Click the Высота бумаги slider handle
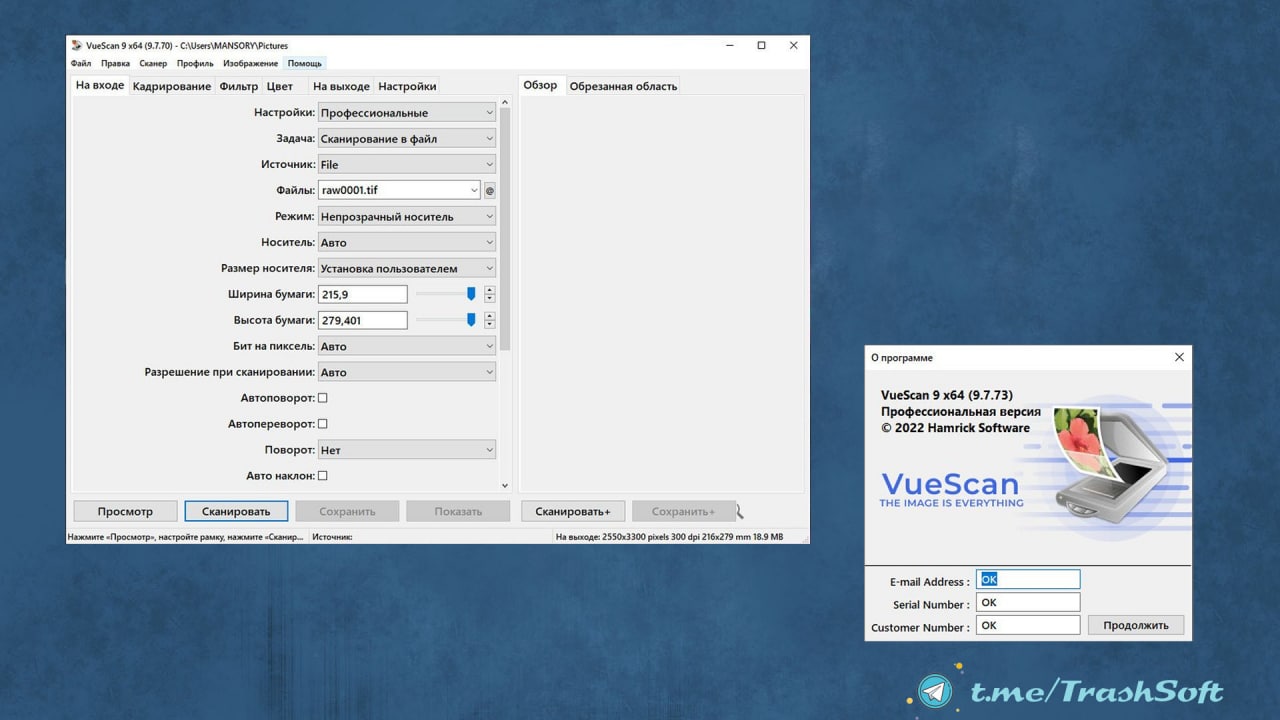The height and width of the screenshot is (720, 1280). click(x=471, y=319)
